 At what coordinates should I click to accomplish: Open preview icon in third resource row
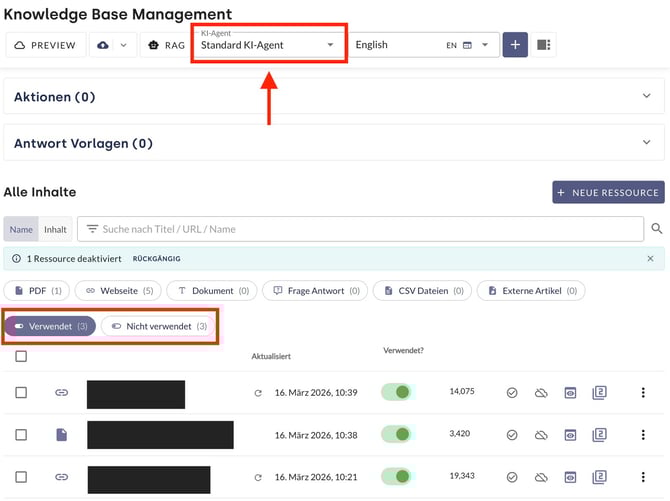[570, 477]
